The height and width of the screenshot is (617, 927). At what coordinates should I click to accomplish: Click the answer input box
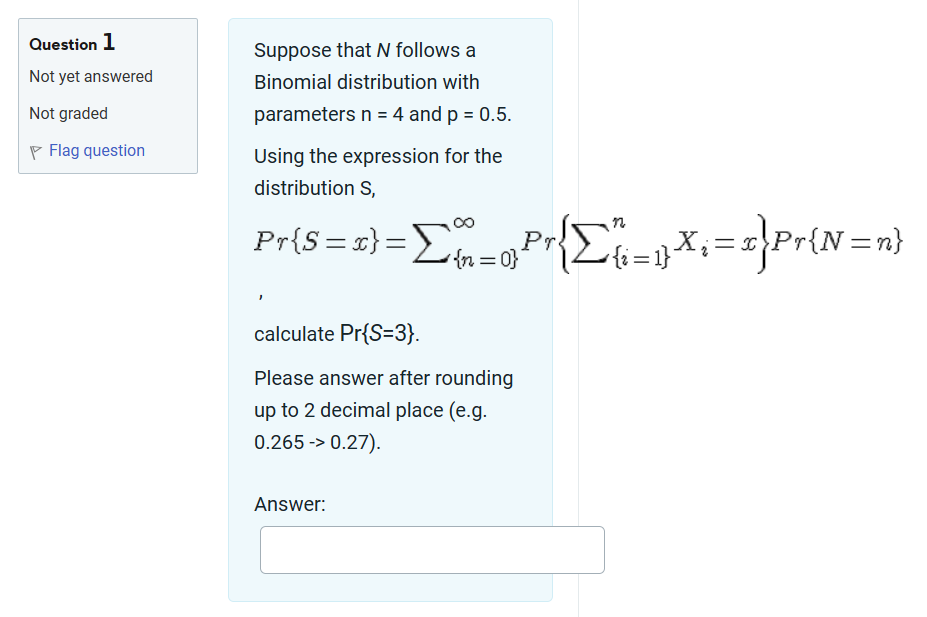(431, 549)
